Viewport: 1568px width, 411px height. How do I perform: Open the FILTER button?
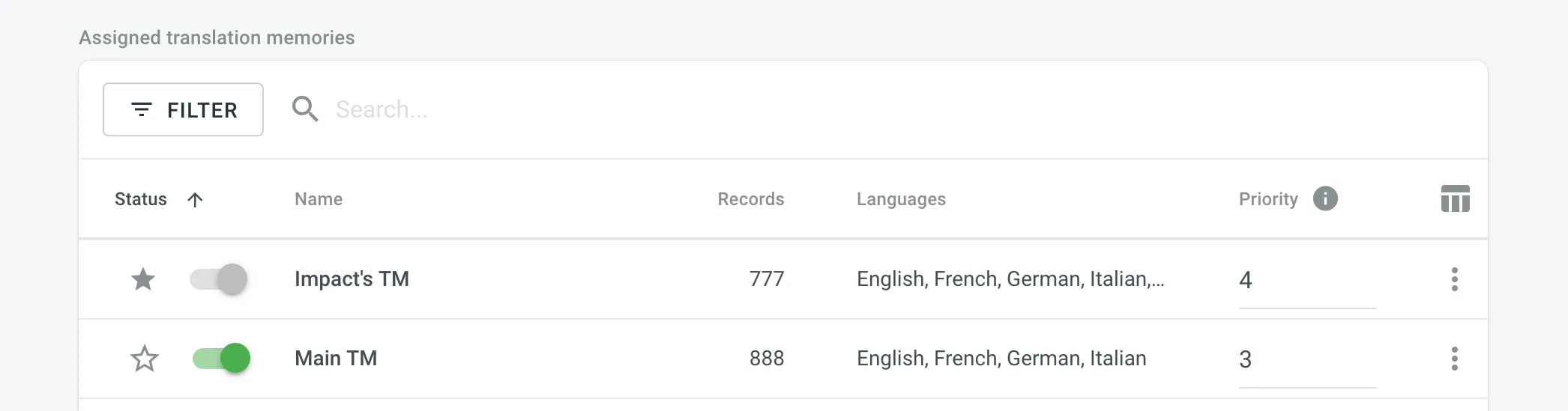point(183,110)
